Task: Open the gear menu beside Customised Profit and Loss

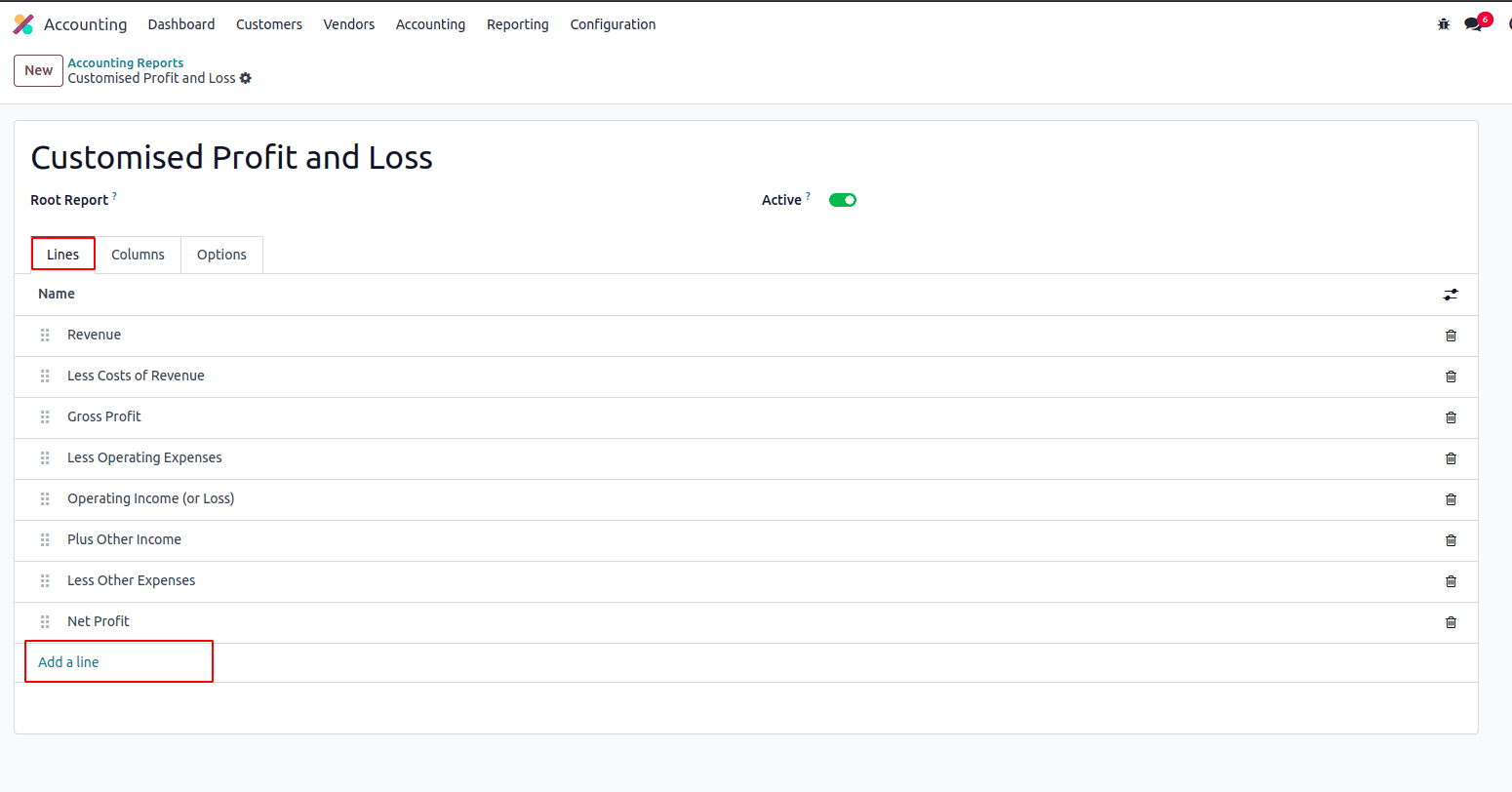Action: click(246, 78)
